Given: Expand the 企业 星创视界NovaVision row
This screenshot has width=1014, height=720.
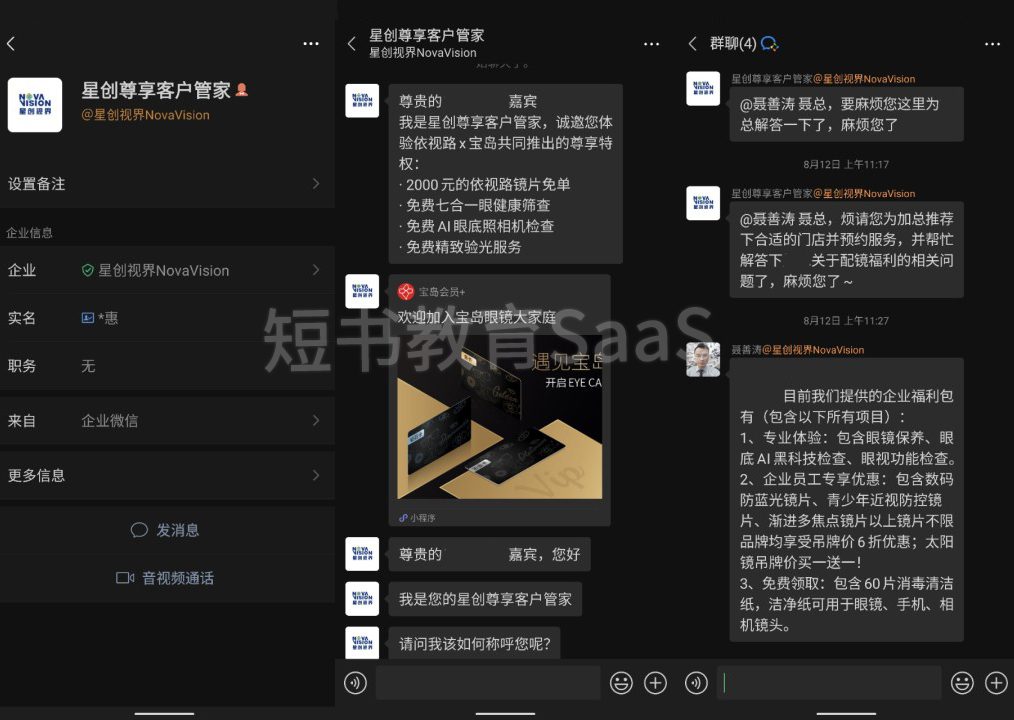Looking at the screenshot, I should point(167,270).
